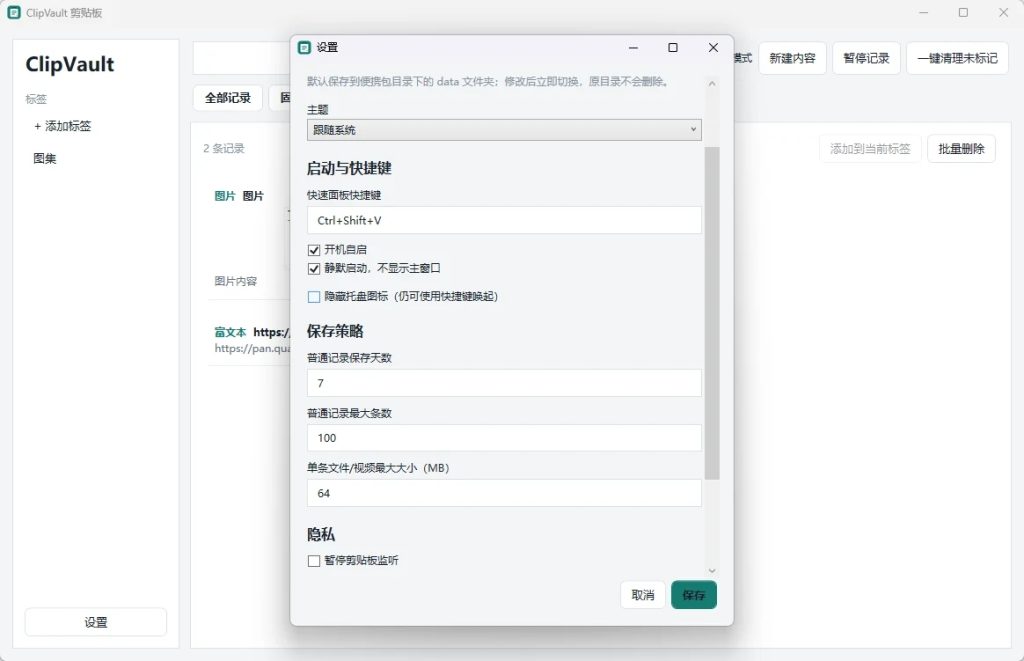
Task: Click 批量删除 button in main window
Action: click(961, 149)
